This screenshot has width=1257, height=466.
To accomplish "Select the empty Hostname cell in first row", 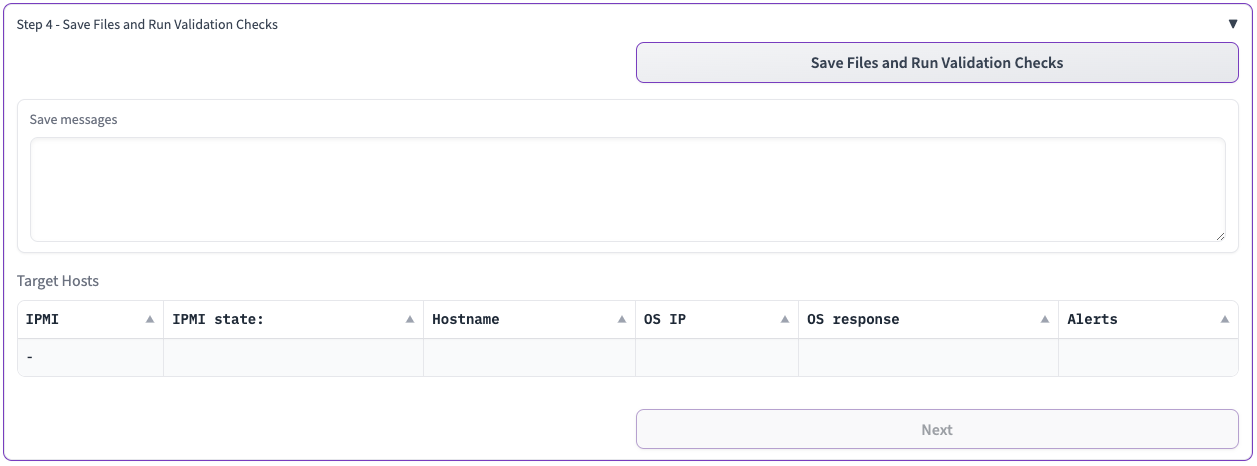I will (x=529, y=357).
